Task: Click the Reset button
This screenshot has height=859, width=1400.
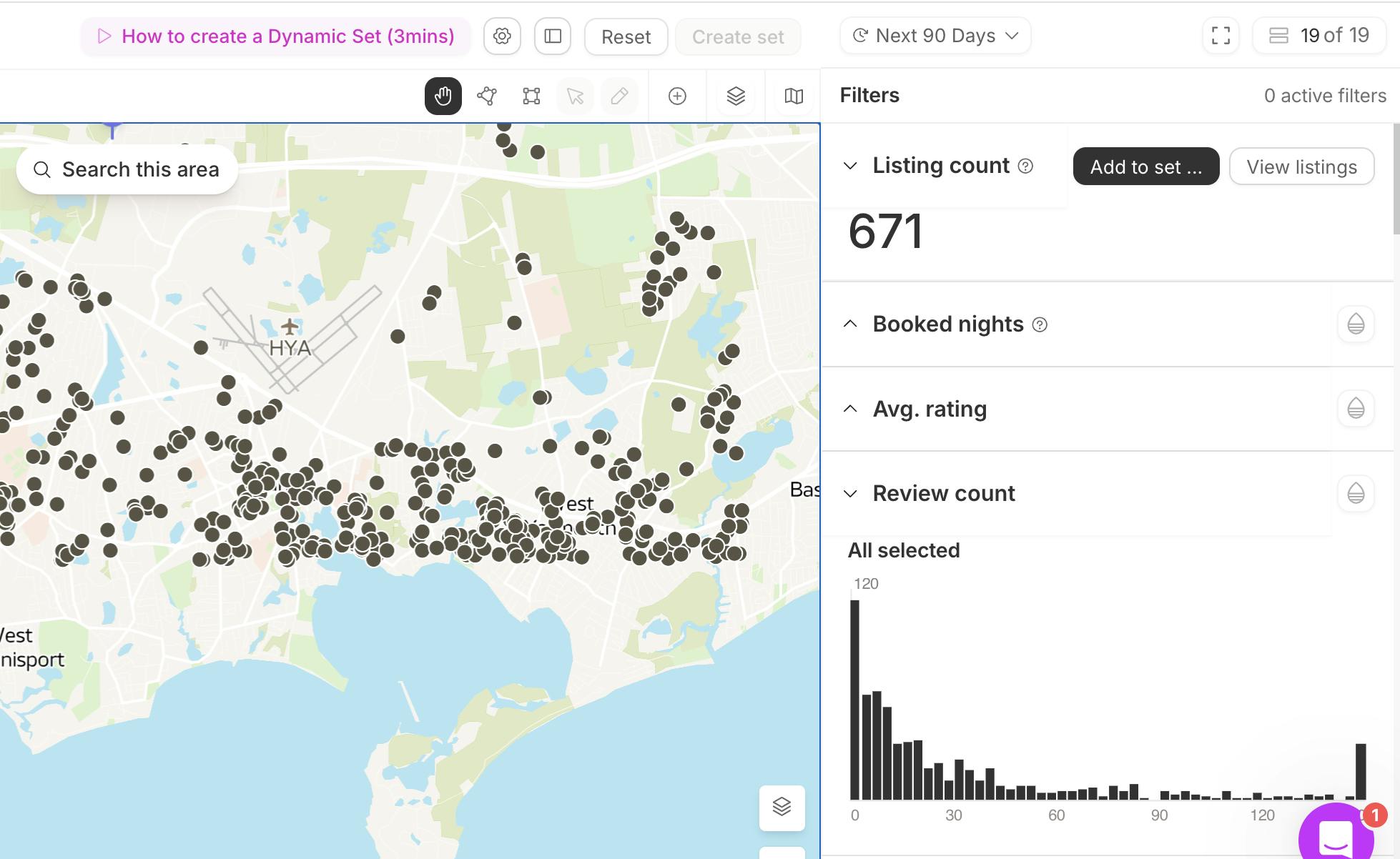Action: pos(626,36)
